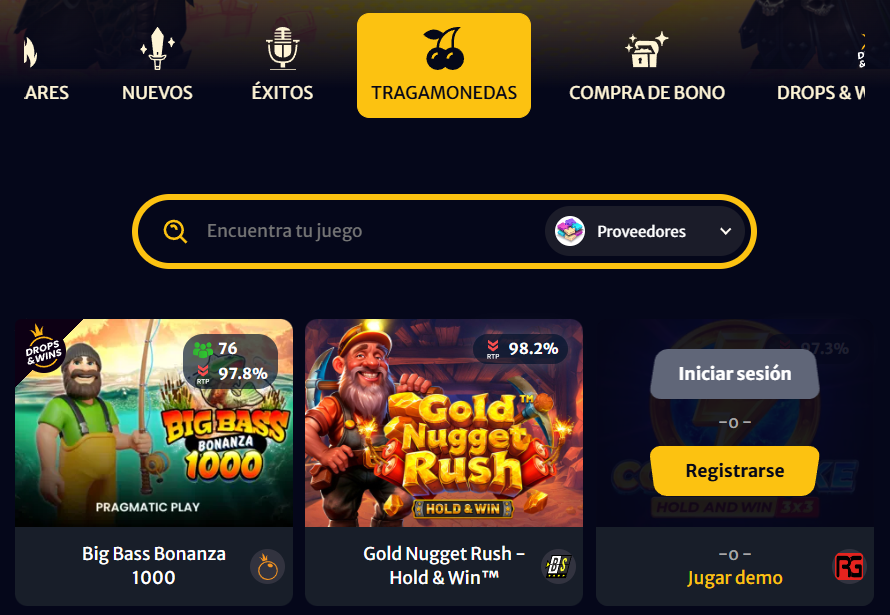The image size is (890, 615).
Task: Switch to the Drops & Wins tab
Action: tap(821, 67)
